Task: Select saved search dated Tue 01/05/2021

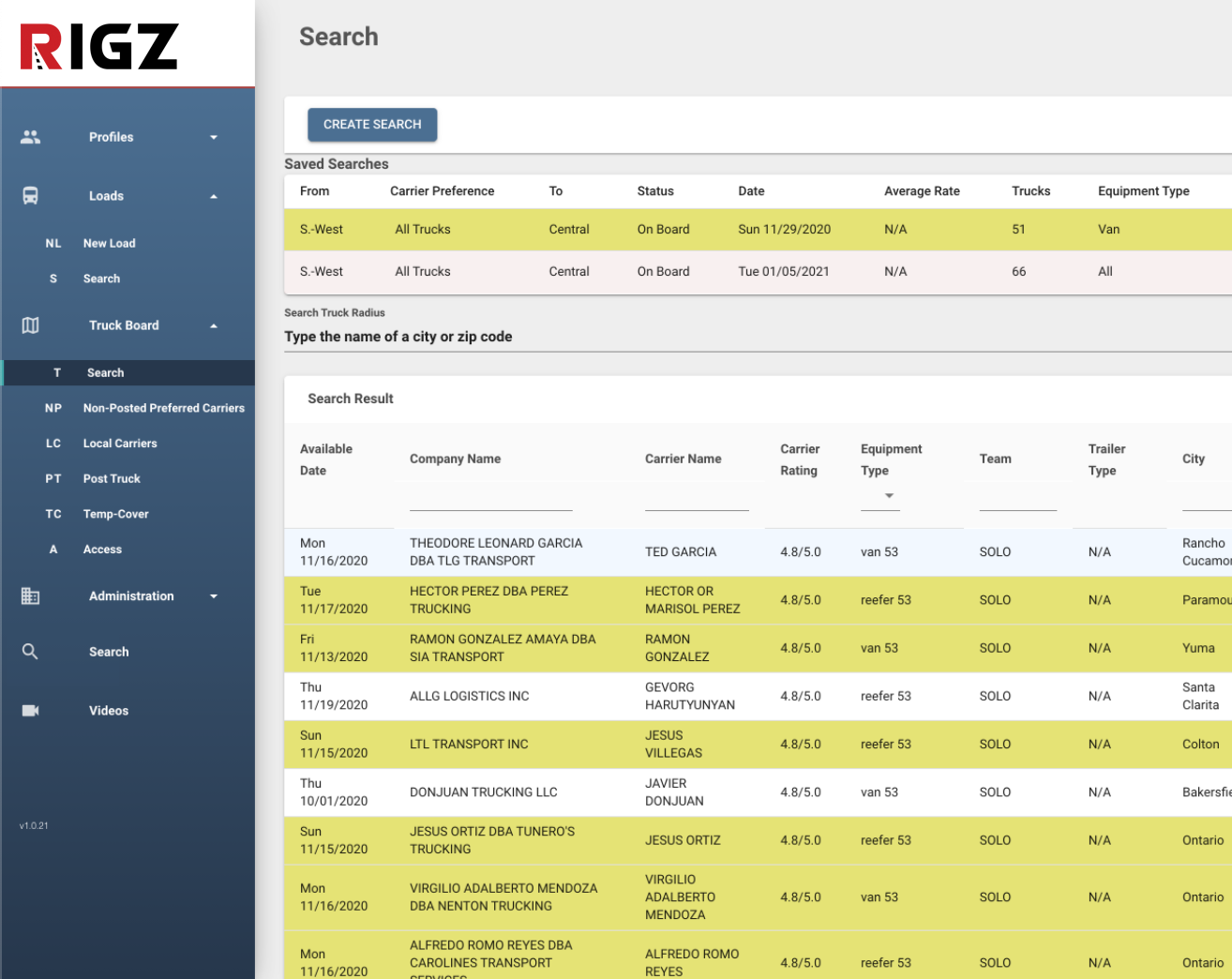Action: point(758,271)
